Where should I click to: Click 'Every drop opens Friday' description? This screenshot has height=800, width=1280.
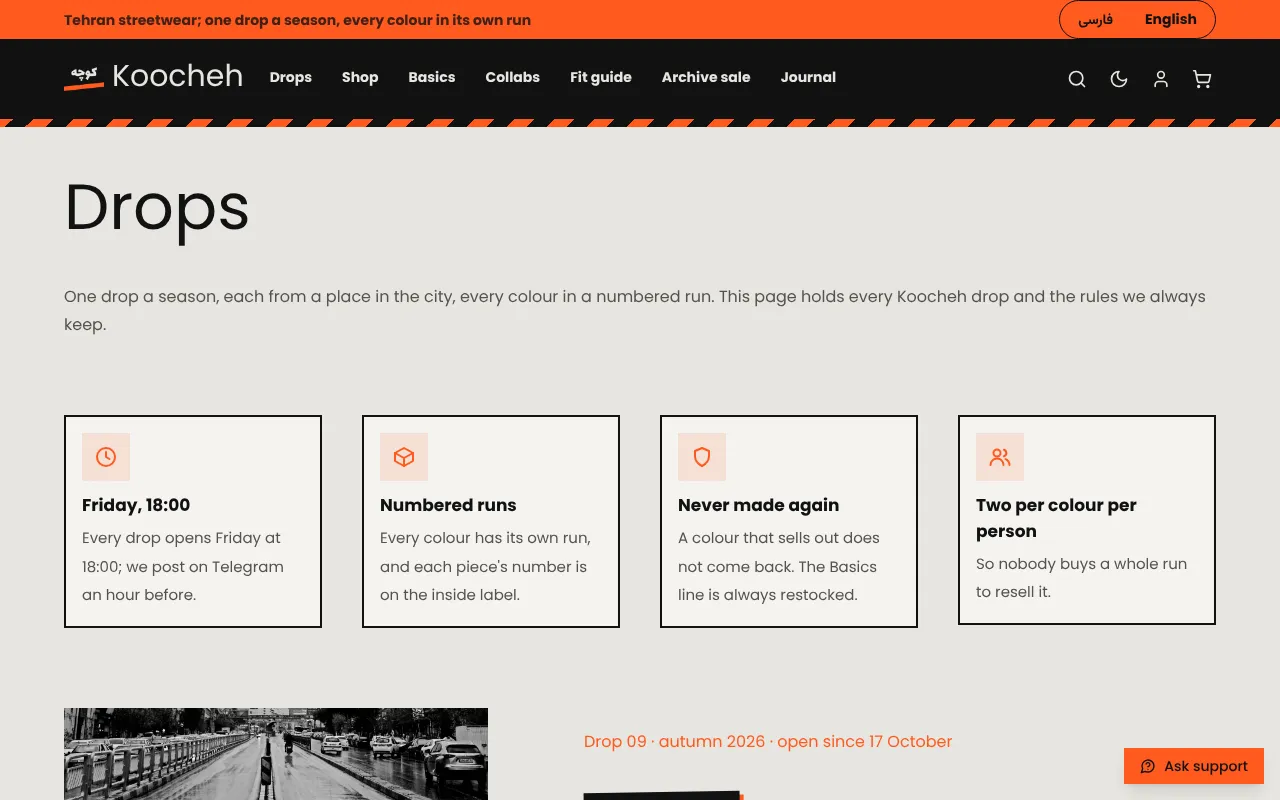click(183, 566)
